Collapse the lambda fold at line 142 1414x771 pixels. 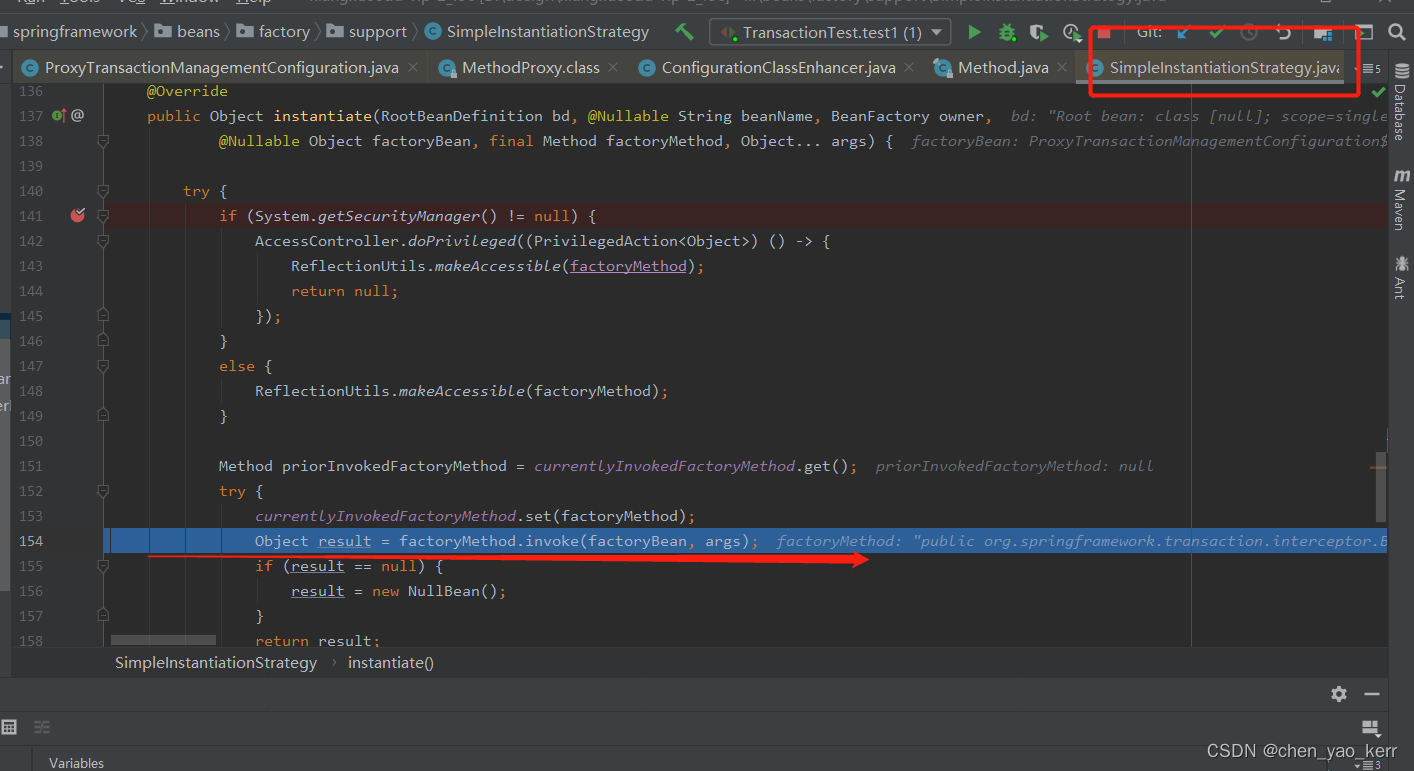[103, 241]
